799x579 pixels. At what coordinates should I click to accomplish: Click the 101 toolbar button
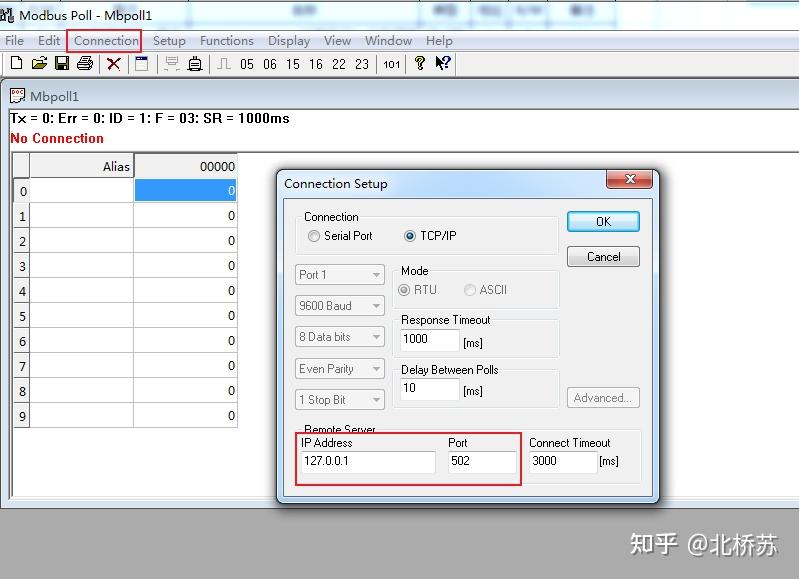tap(391, 64)
